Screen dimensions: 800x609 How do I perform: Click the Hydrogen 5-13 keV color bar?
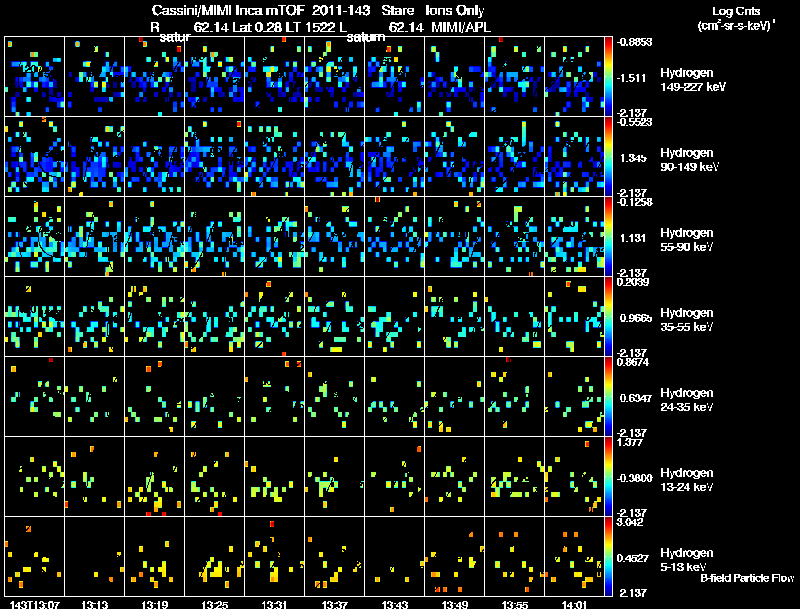(x=609, y=556)
